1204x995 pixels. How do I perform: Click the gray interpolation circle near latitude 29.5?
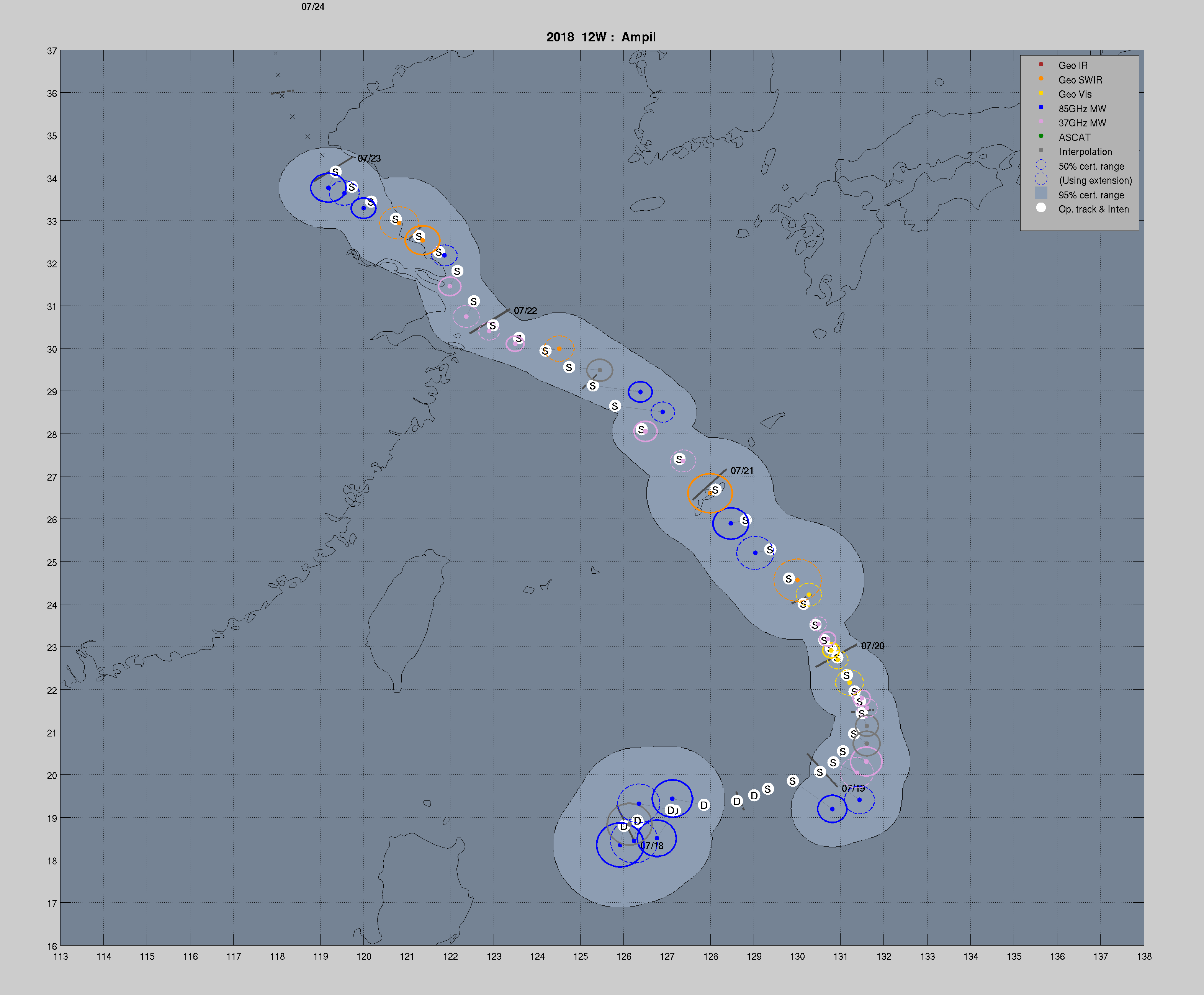599,370
